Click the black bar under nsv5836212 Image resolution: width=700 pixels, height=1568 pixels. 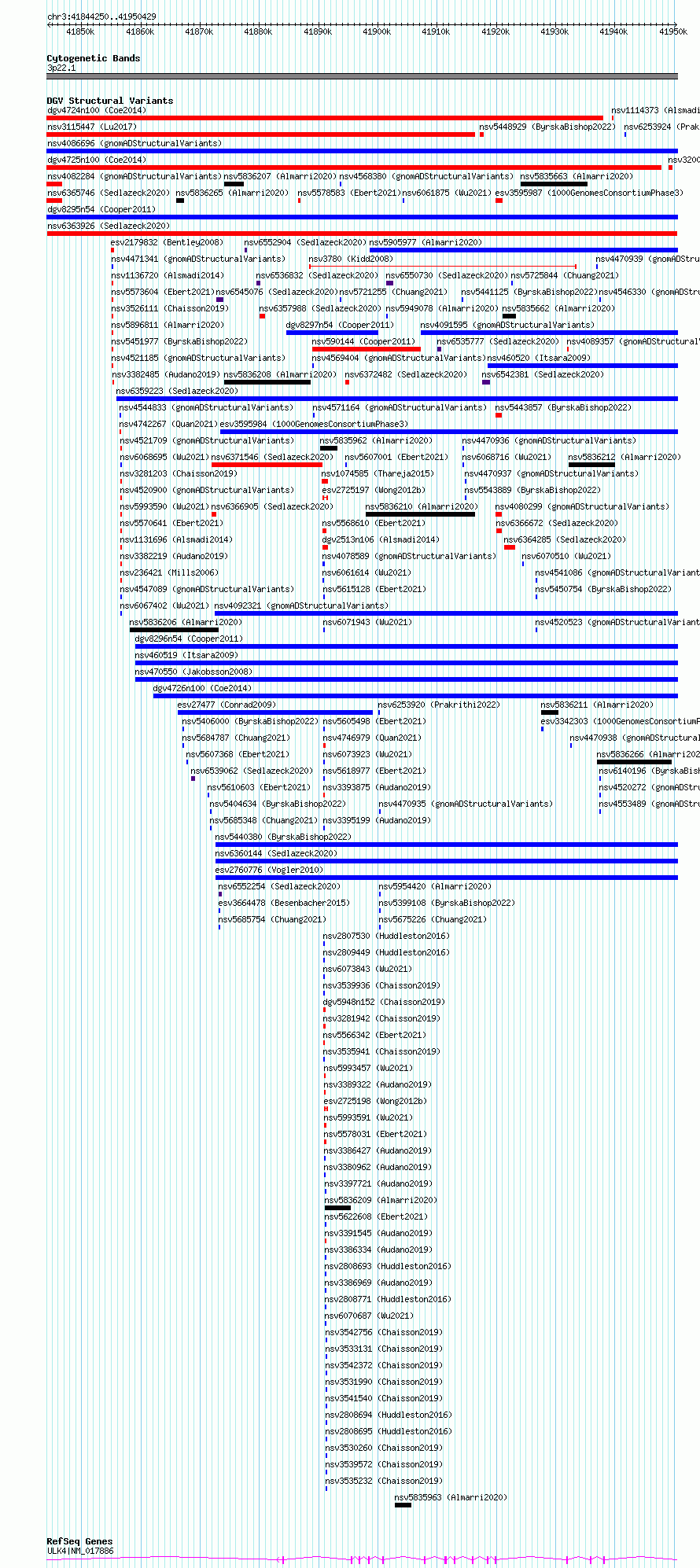point(591,465)
